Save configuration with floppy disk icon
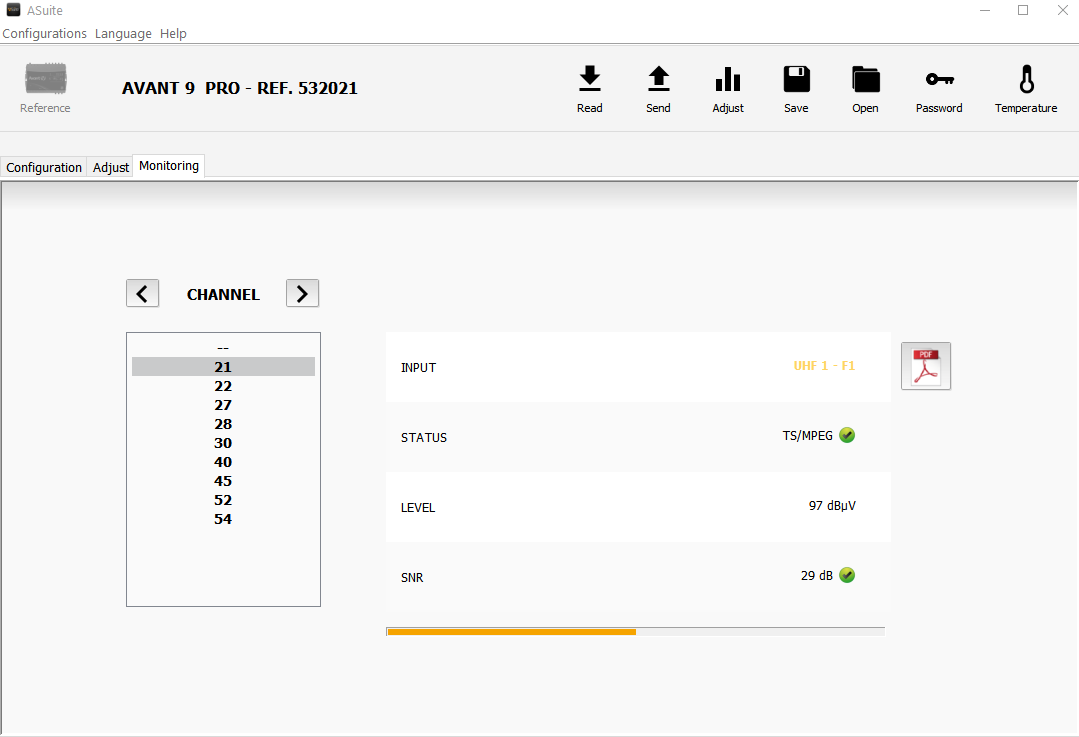Viewport: 1079px width, 737px height. pos(796,78)
